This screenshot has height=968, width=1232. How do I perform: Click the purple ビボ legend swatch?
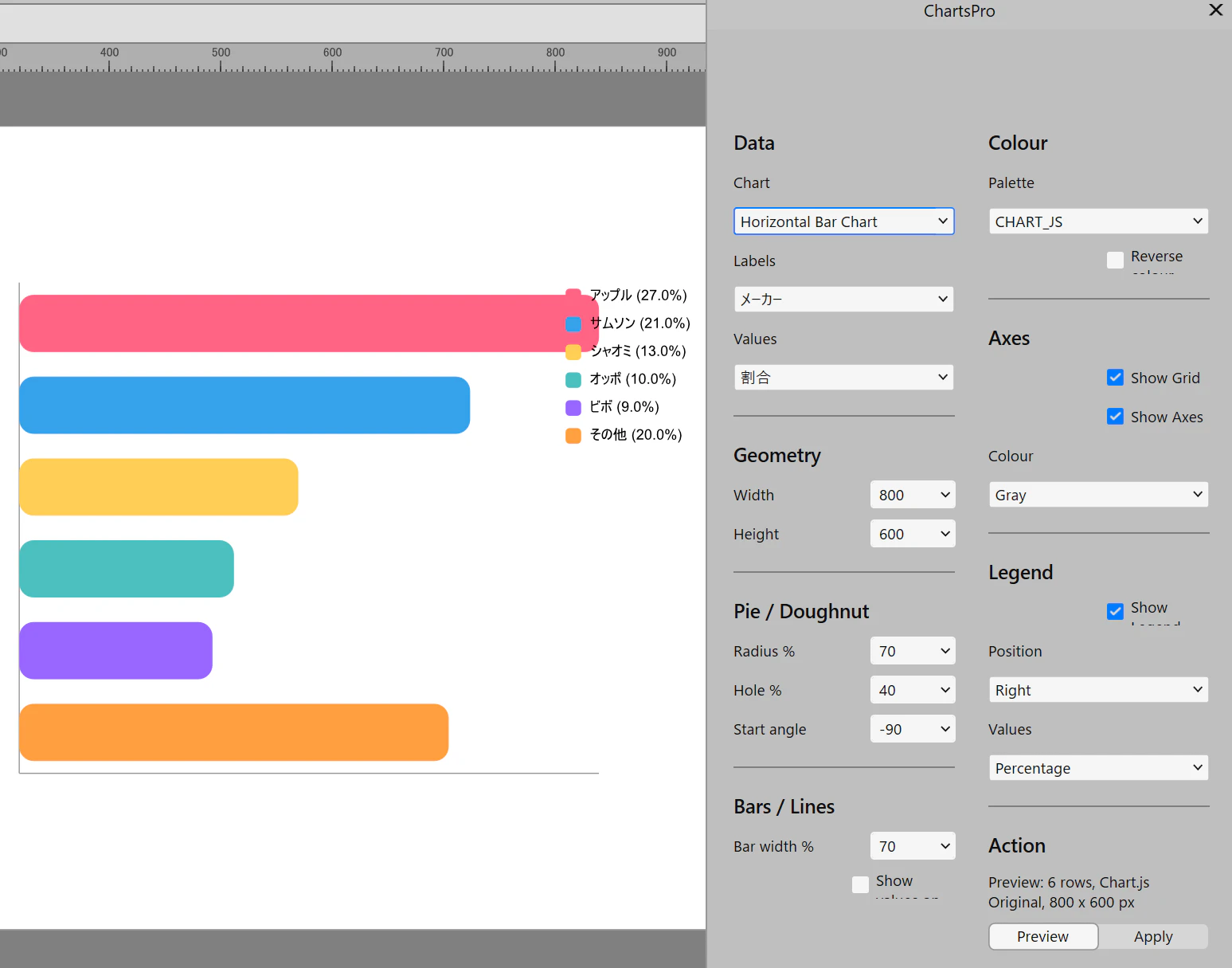pyautogui.click(x=573, y=408)
